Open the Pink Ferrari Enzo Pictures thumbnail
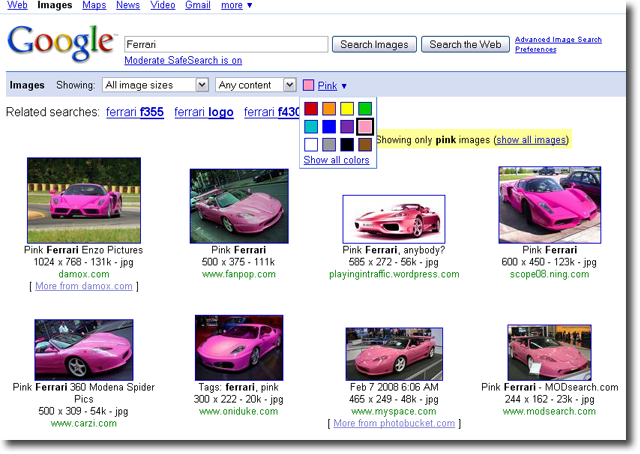The image size is (640, 454). [84, 200]
